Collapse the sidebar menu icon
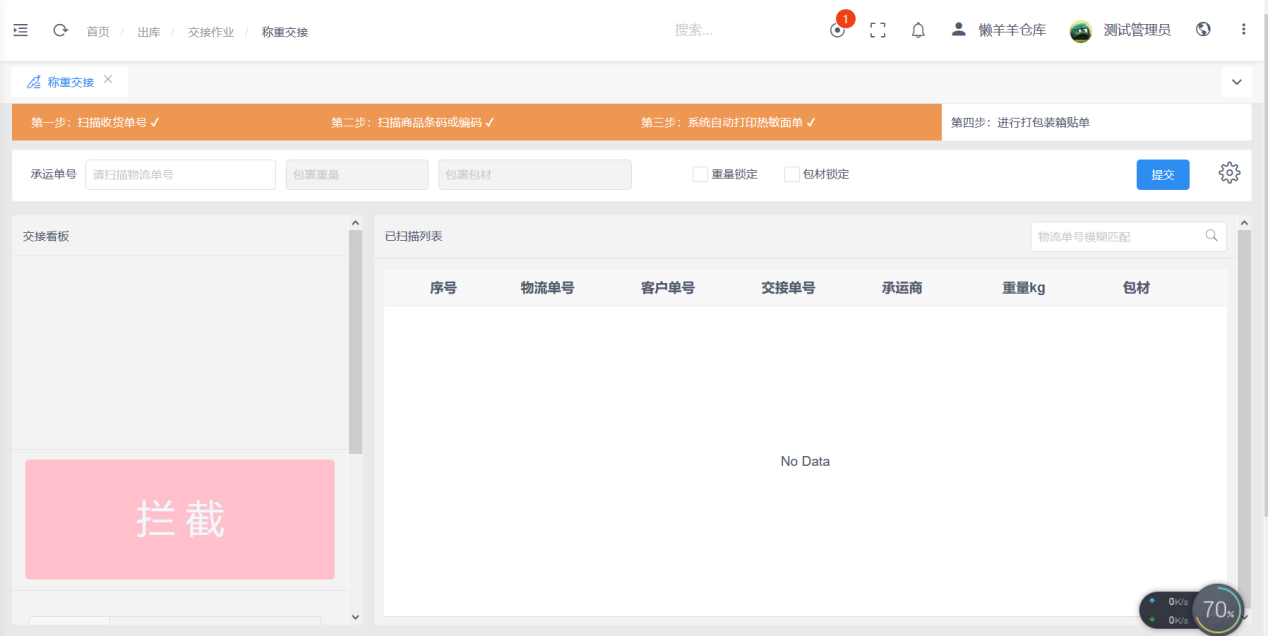 tap(20, 30)
